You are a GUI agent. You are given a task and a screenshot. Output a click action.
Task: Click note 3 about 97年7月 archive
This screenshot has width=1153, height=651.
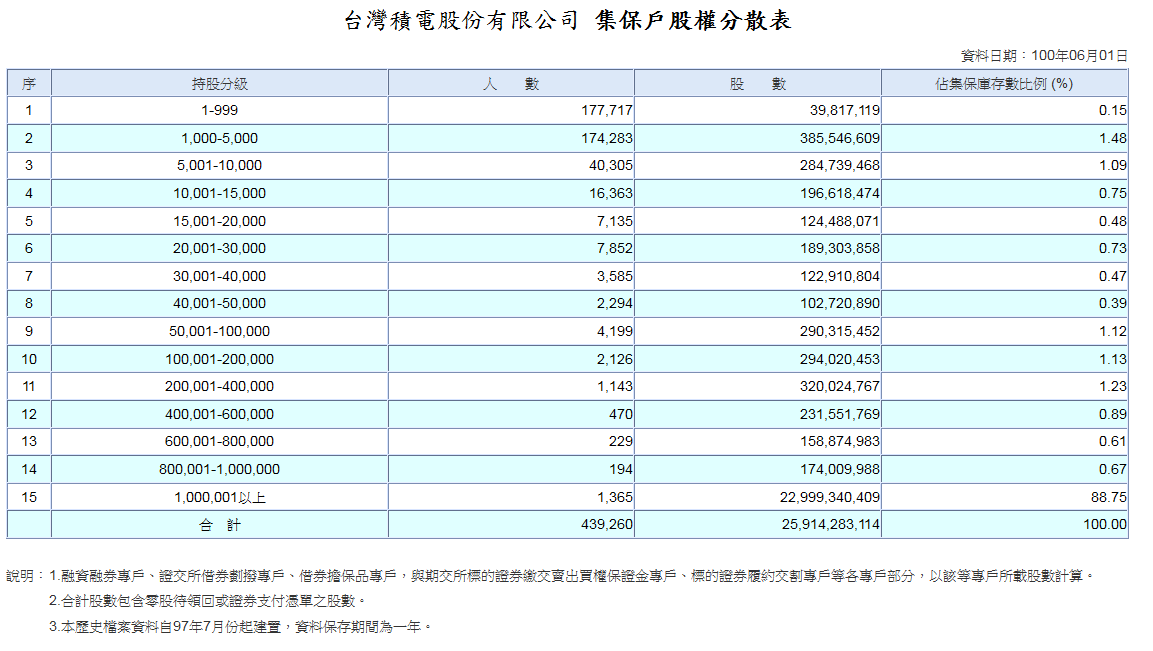tap(240, 627)
